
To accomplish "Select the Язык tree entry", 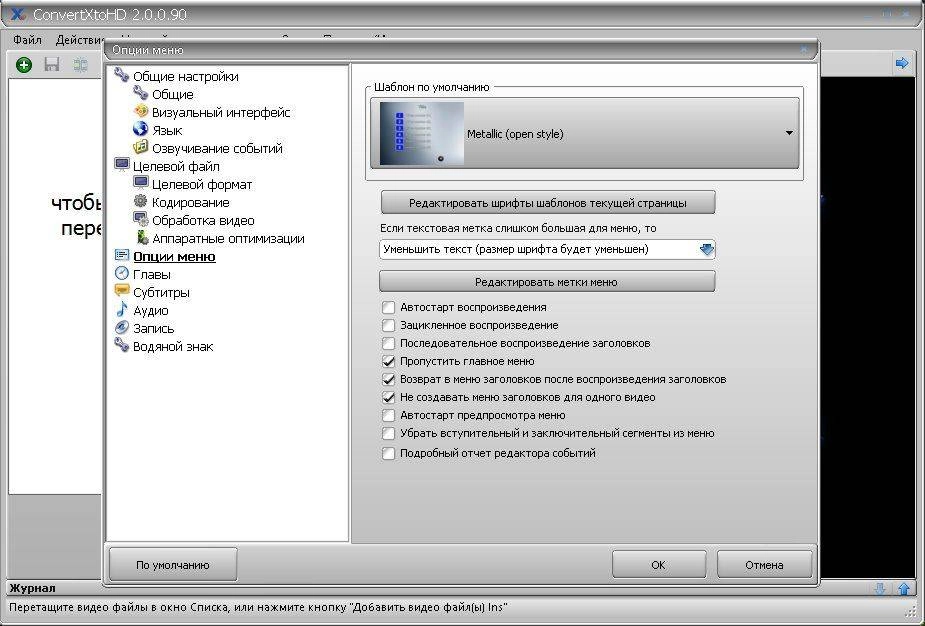I will pos(167,130).
